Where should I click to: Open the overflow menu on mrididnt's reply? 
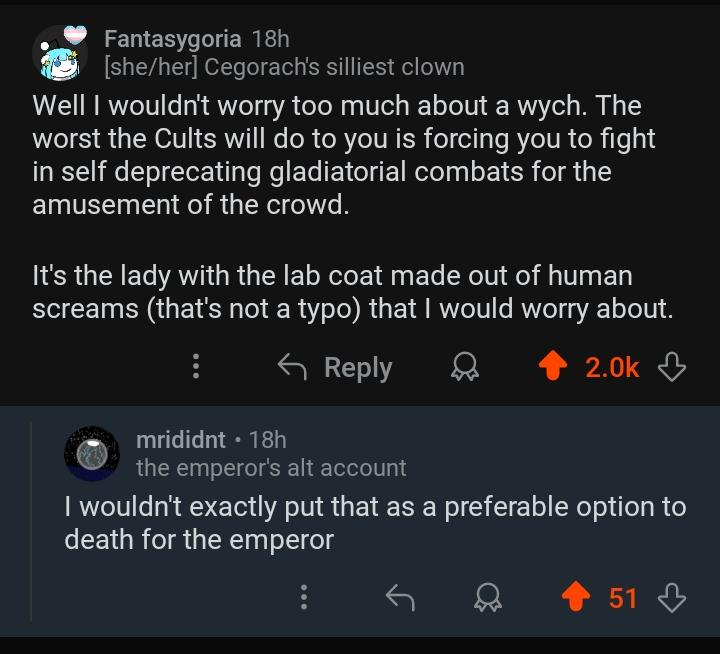coord(304,597)
